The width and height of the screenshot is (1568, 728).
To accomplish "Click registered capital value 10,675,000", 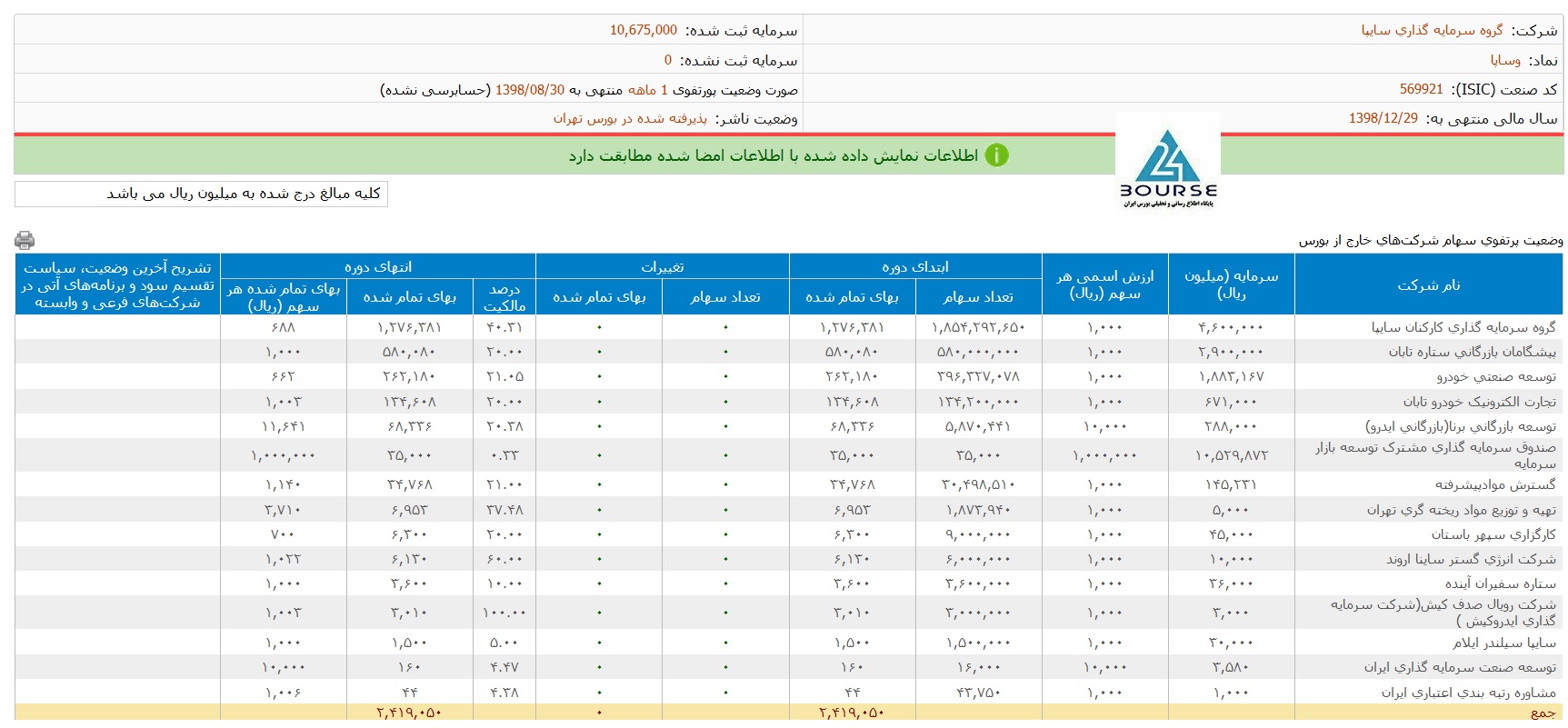I will click(x=643, y=30).
